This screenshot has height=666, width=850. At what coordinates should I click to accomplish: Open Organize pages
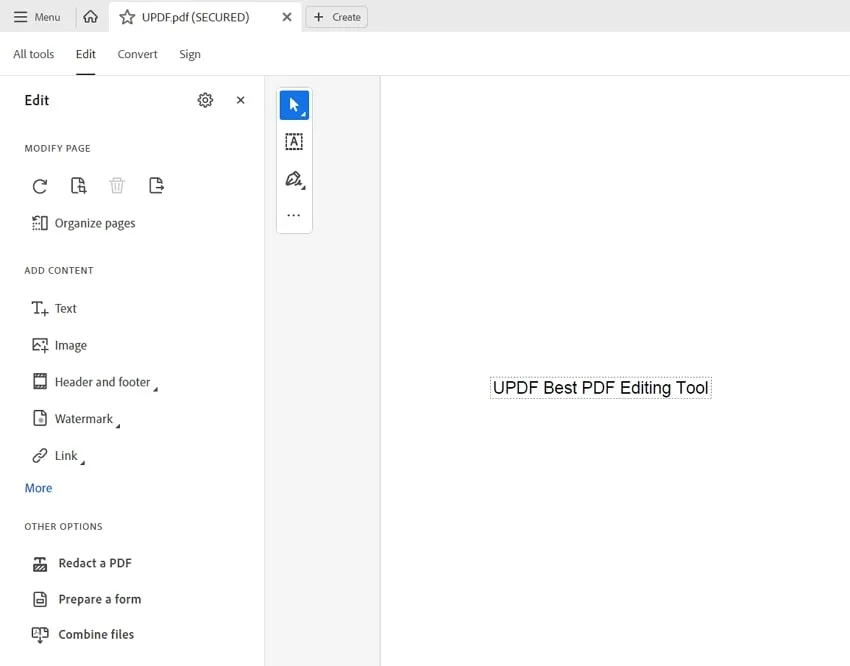pos(84,223)
